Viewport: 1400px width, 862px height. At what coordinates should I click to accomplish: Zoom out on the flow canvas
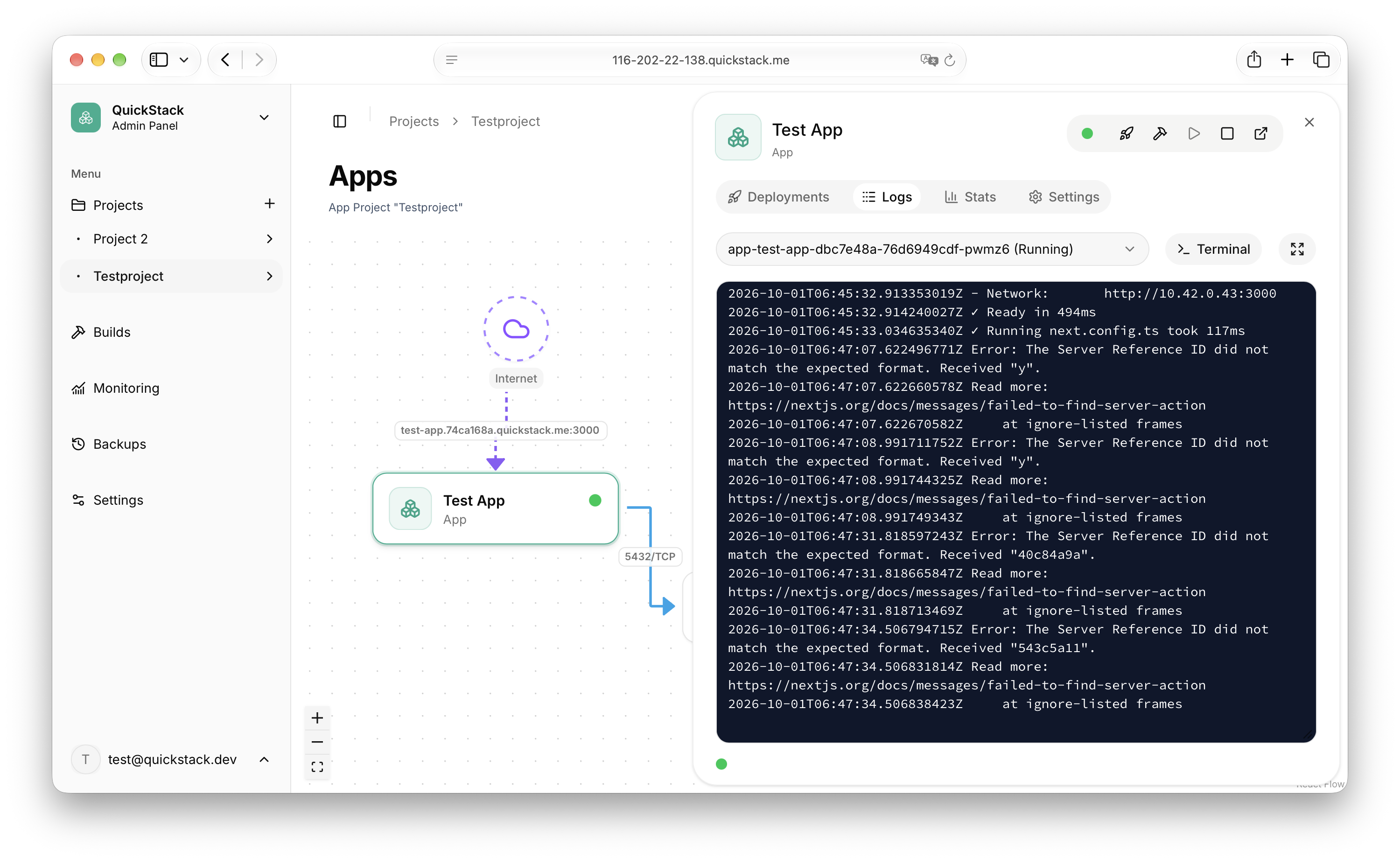pyautogui.click(x=318, y=742)
